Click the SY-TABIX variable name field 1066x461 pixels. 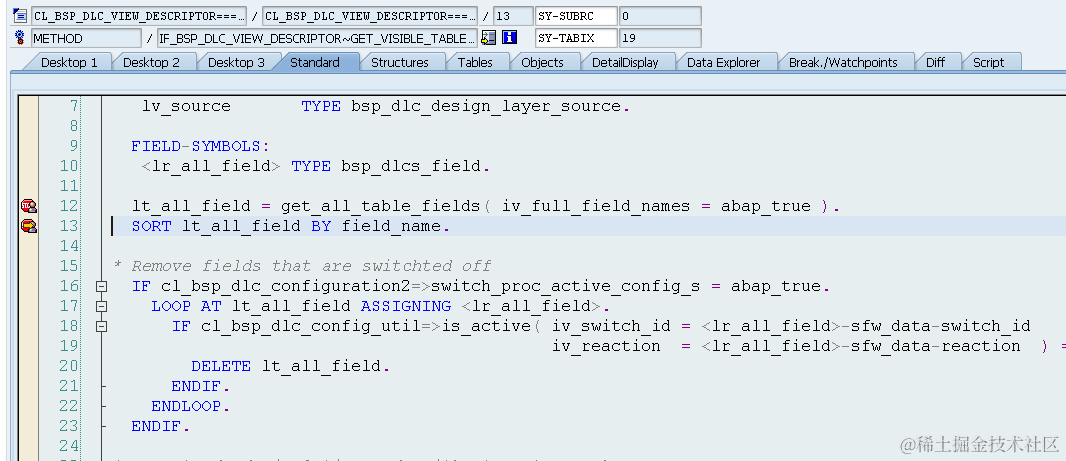coord(576,38)
